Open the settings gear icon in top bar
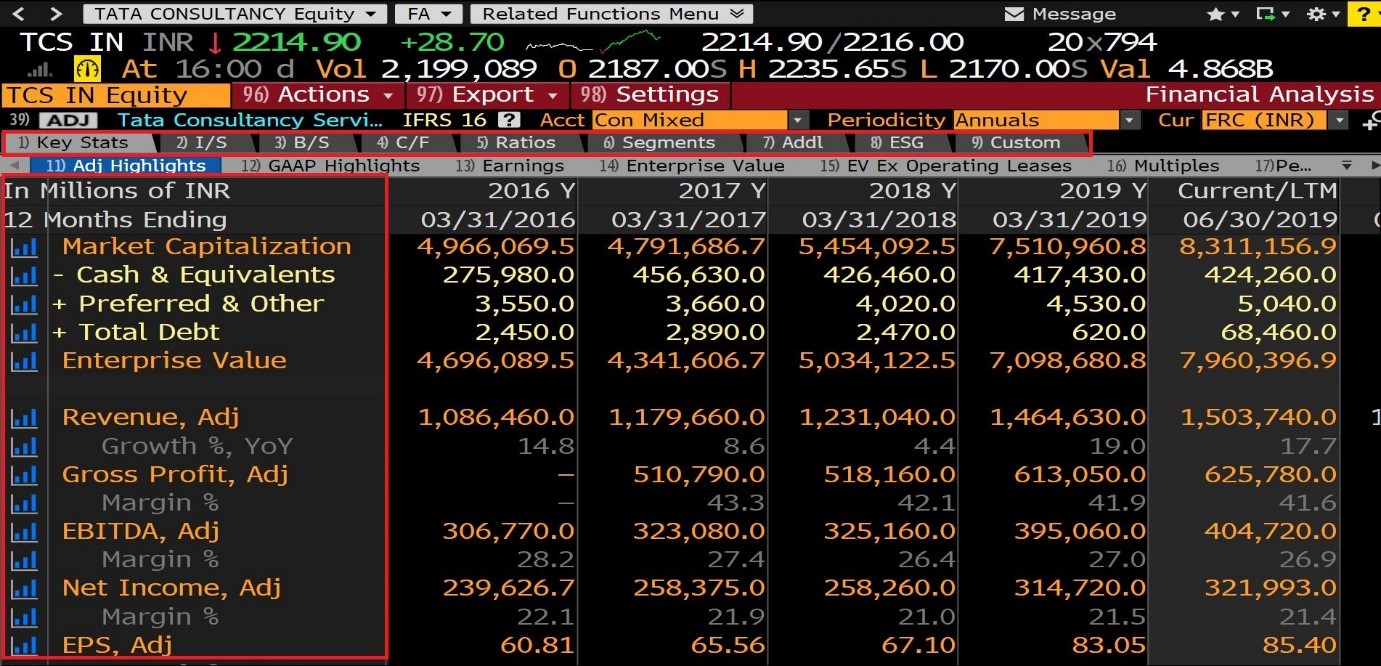This screenshot has width=1381, height=666. [x=1316, y=14]
